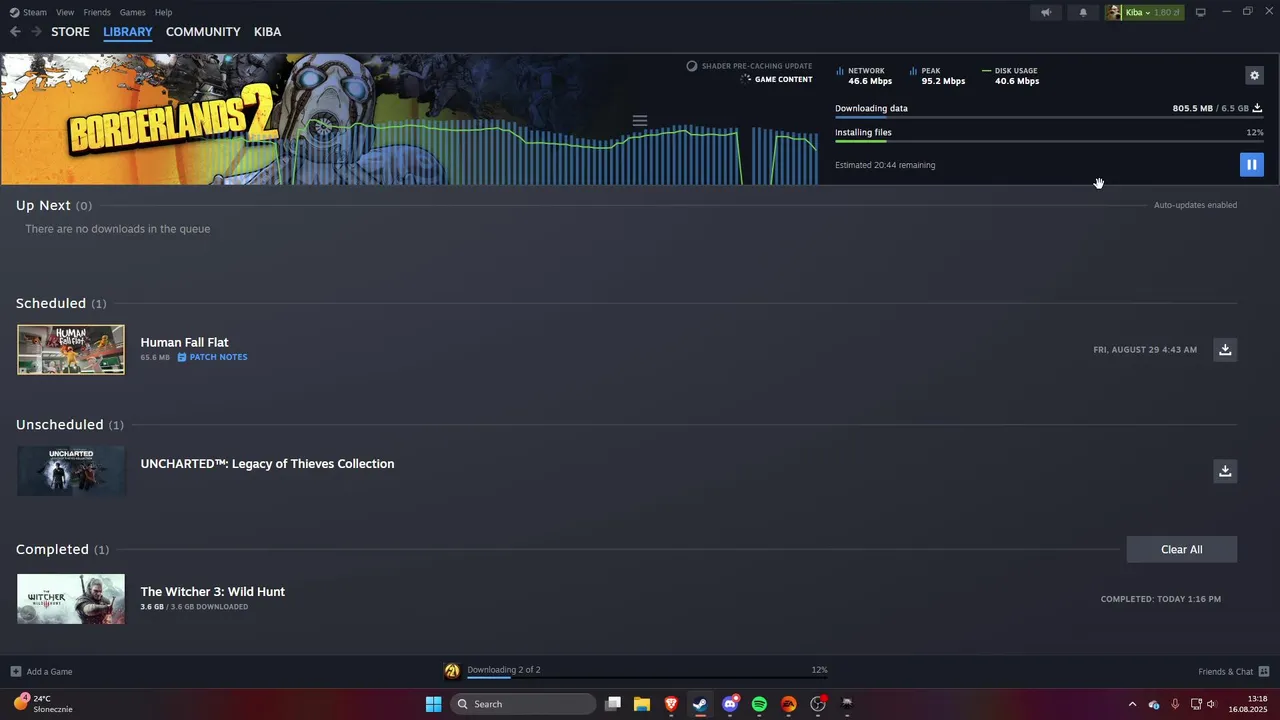Open UNCHARTED Legacy of Thieves Collection title
The image size is (1280, 720).
click(267, 463)
